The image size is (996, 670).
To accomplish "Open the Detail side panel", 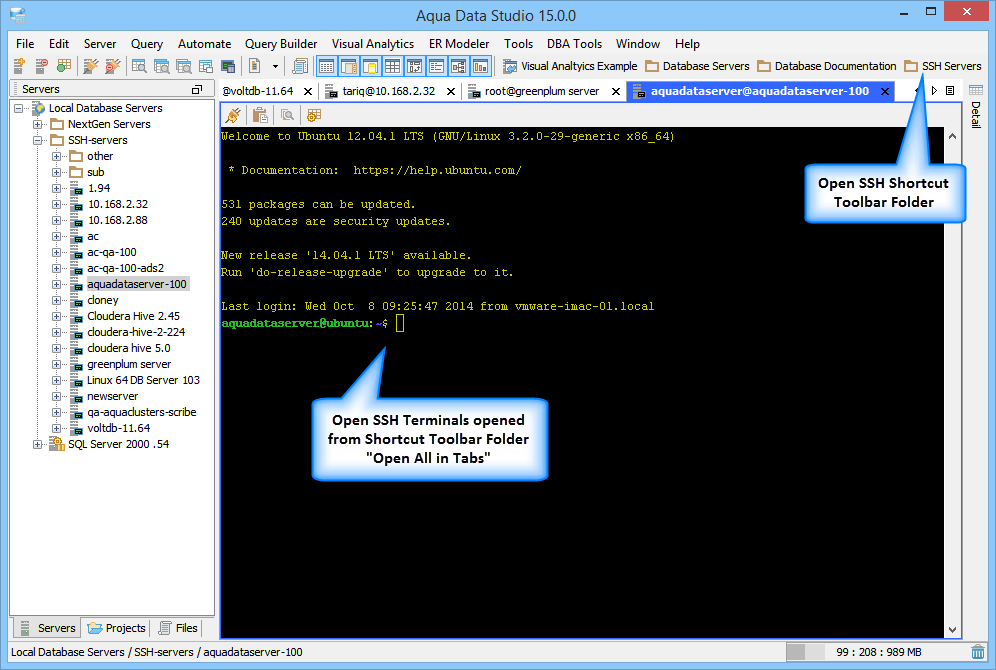I will (976, 105).
